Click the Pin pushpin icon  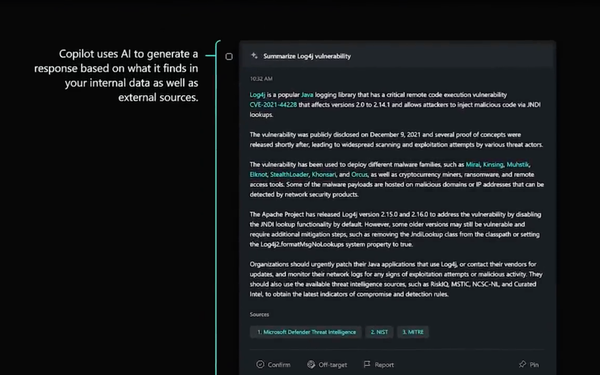point(522,364)
